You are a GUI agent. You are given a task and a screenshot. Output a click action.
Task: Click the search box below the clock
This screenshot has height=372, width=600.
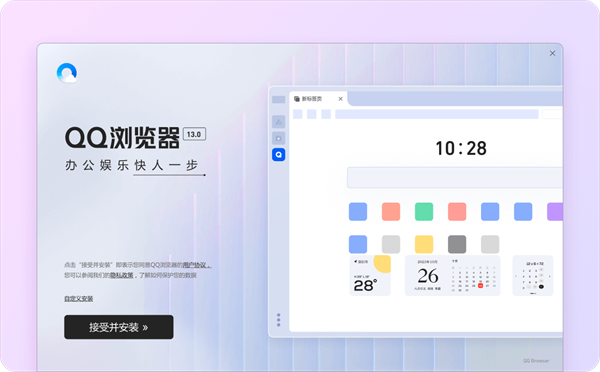pyautogui.click(x=455, y=177)
